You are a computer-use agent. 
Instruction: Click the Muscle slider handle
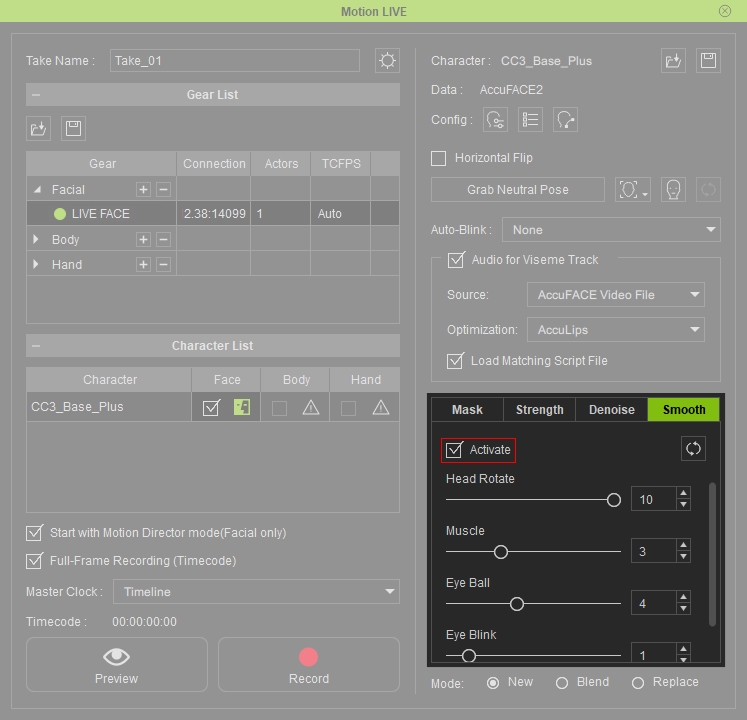pyautogui.click(x=501, y=552)
